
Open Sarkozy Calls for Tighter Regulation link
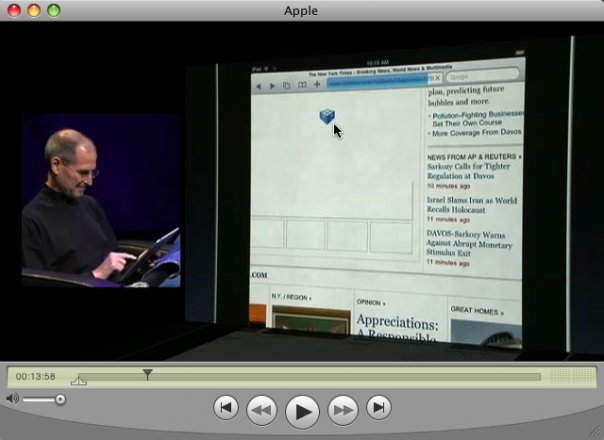[468, 171]
